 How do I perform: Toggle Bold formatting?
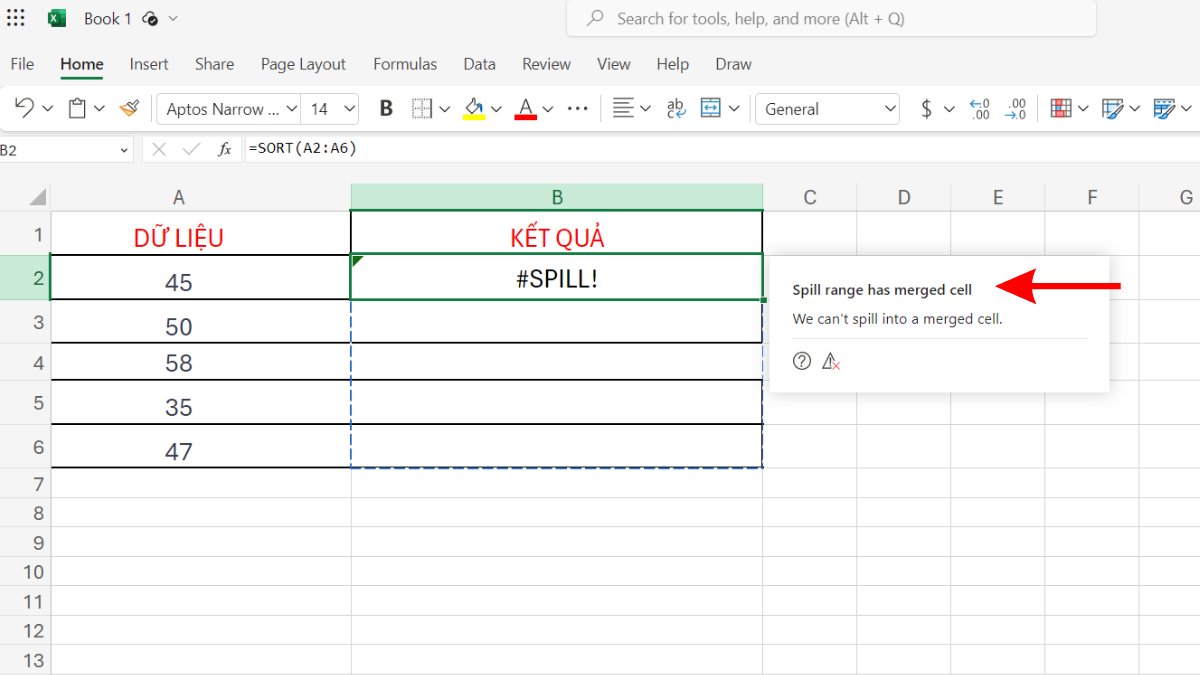(x=386, y=109)
